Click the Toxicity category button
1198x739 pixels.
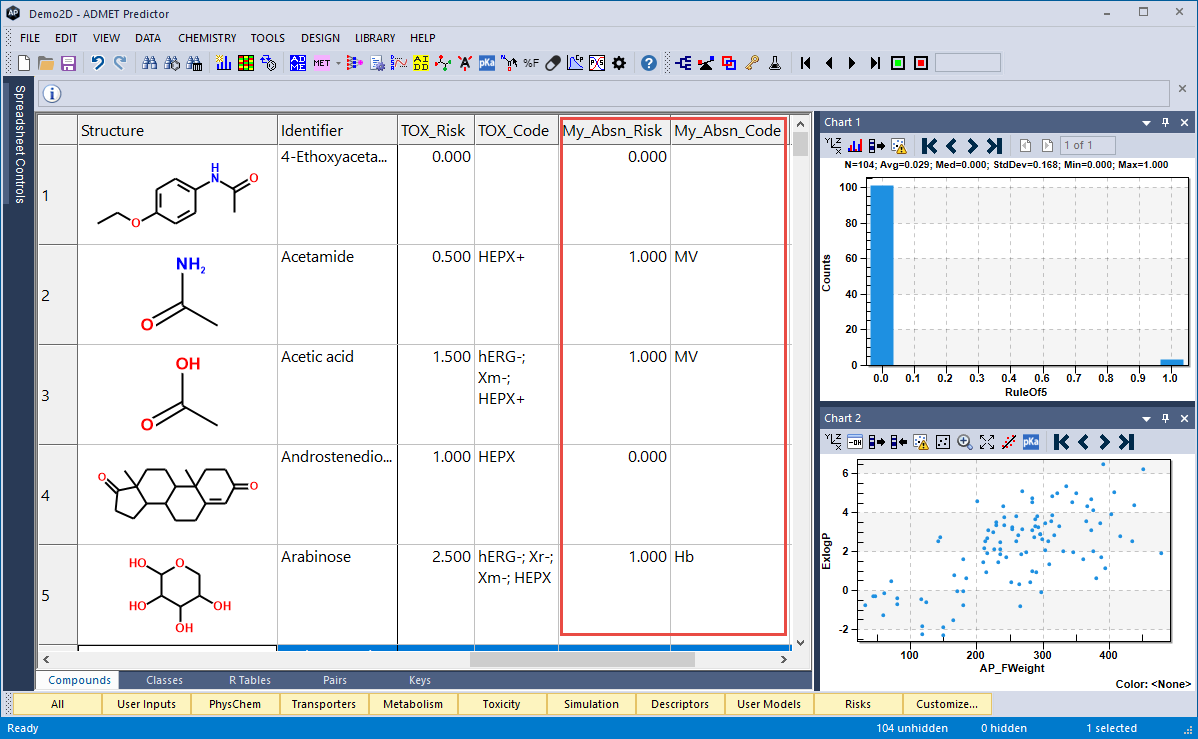[x=501, y=704]
